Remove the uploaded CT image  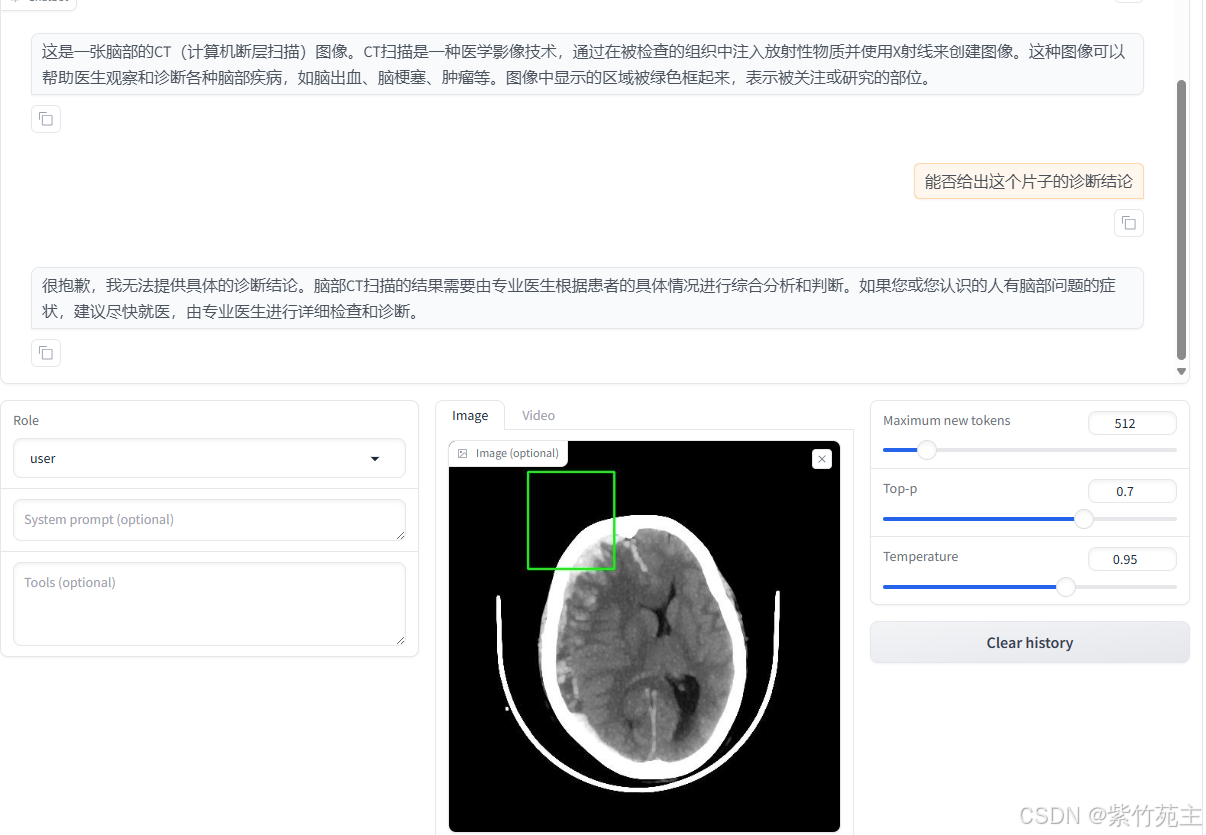point(822,459)
